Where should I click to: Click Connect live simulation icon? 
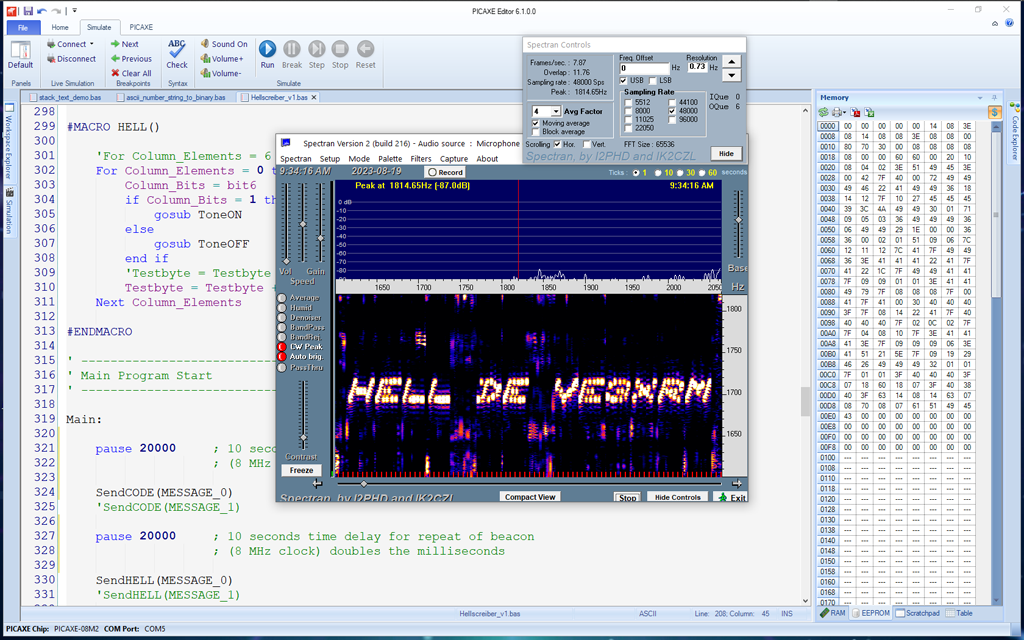coord(51,44)
